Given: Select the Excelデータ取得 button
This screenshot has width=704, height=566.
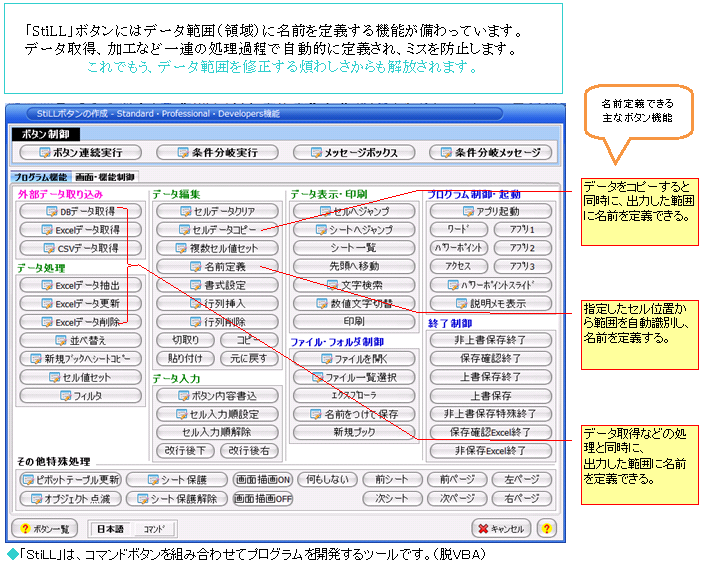Looking at the screenshot, I should (x=80, y=230).
